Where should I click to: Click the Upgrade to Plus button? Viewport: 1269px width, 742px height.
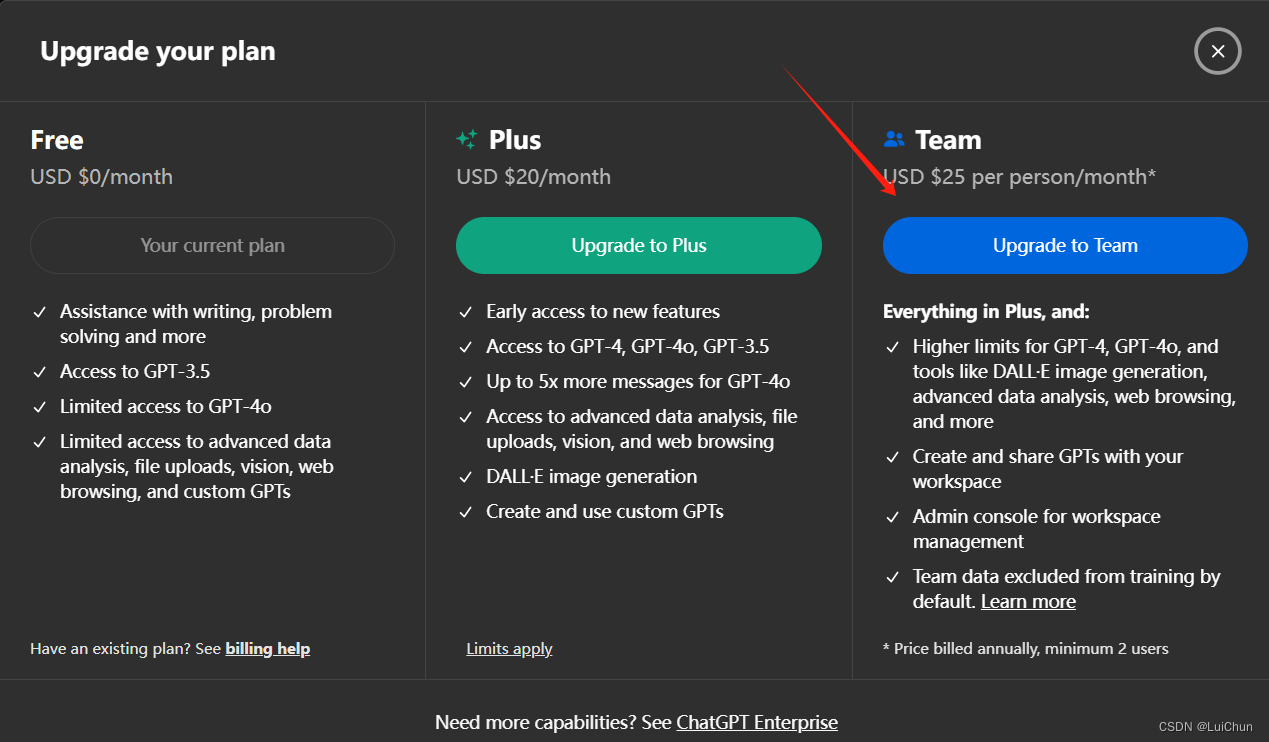tap(639, 245)
